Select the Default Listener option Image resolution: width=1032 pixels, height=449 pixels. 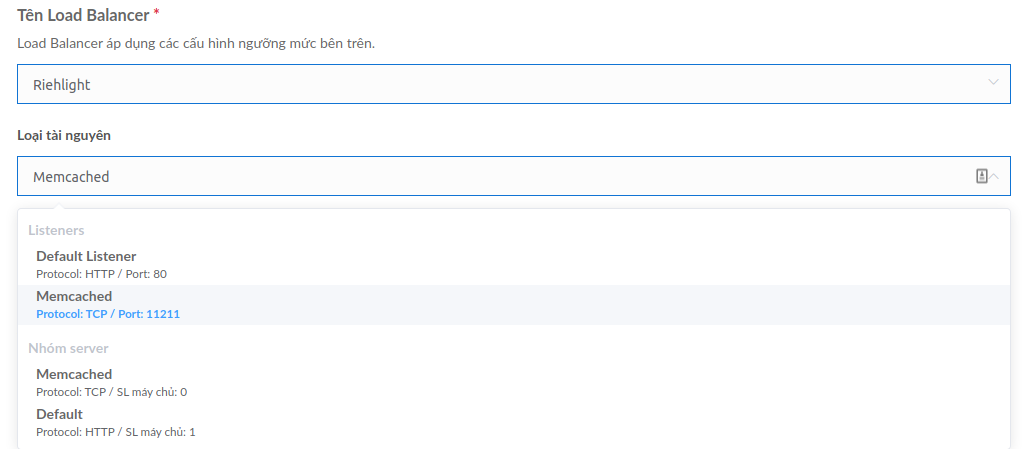[513, 264]
